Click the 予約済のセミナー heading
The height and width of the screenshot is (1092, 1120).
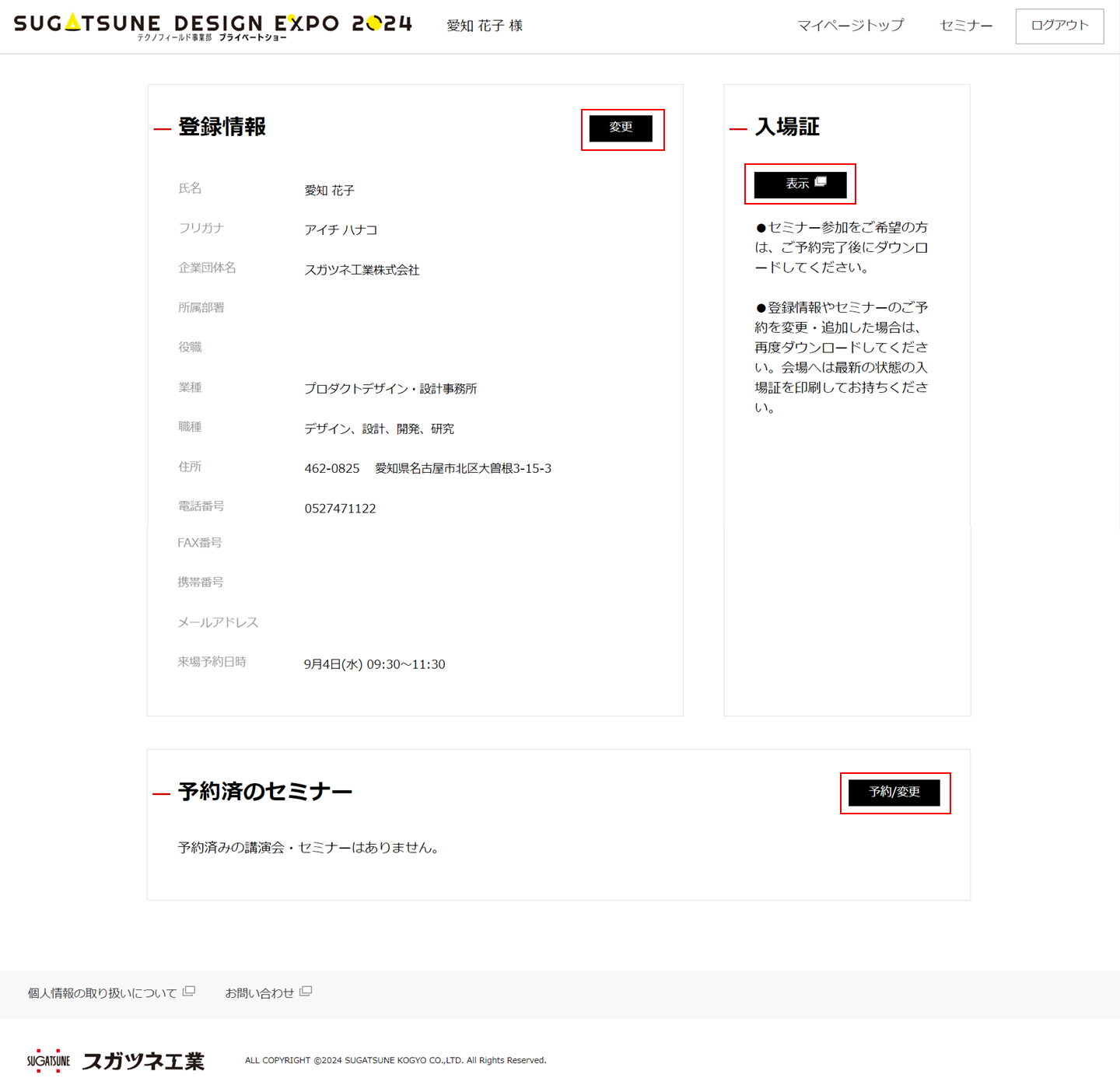point(265,792)
